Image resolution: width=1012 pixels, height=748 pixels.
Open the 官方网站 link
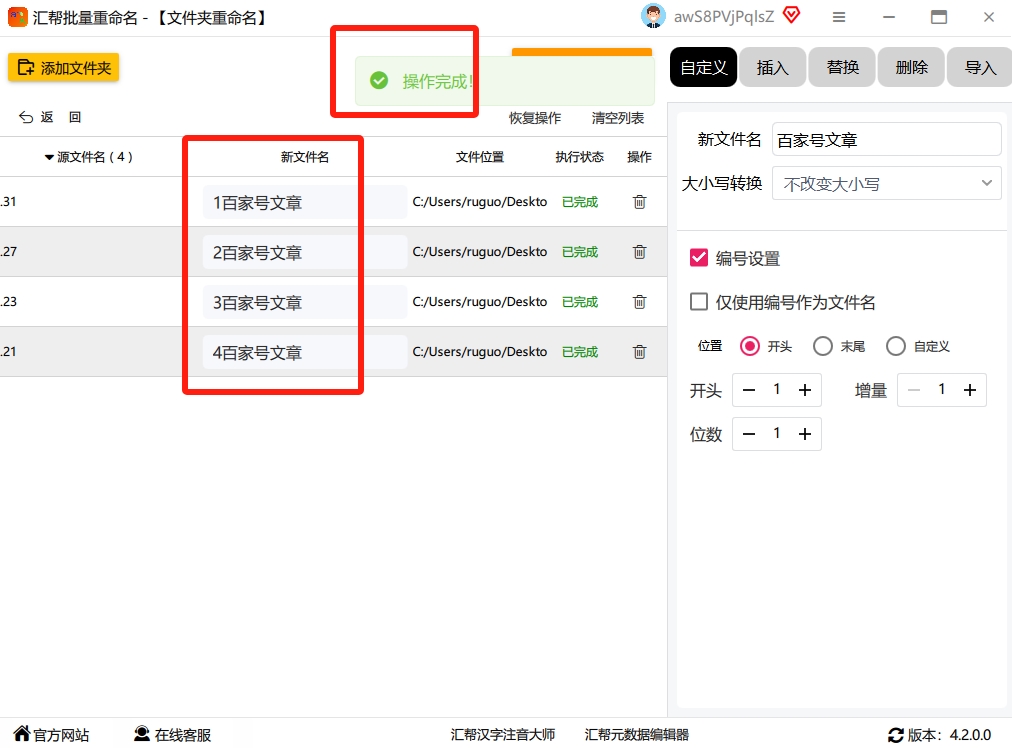50,734
